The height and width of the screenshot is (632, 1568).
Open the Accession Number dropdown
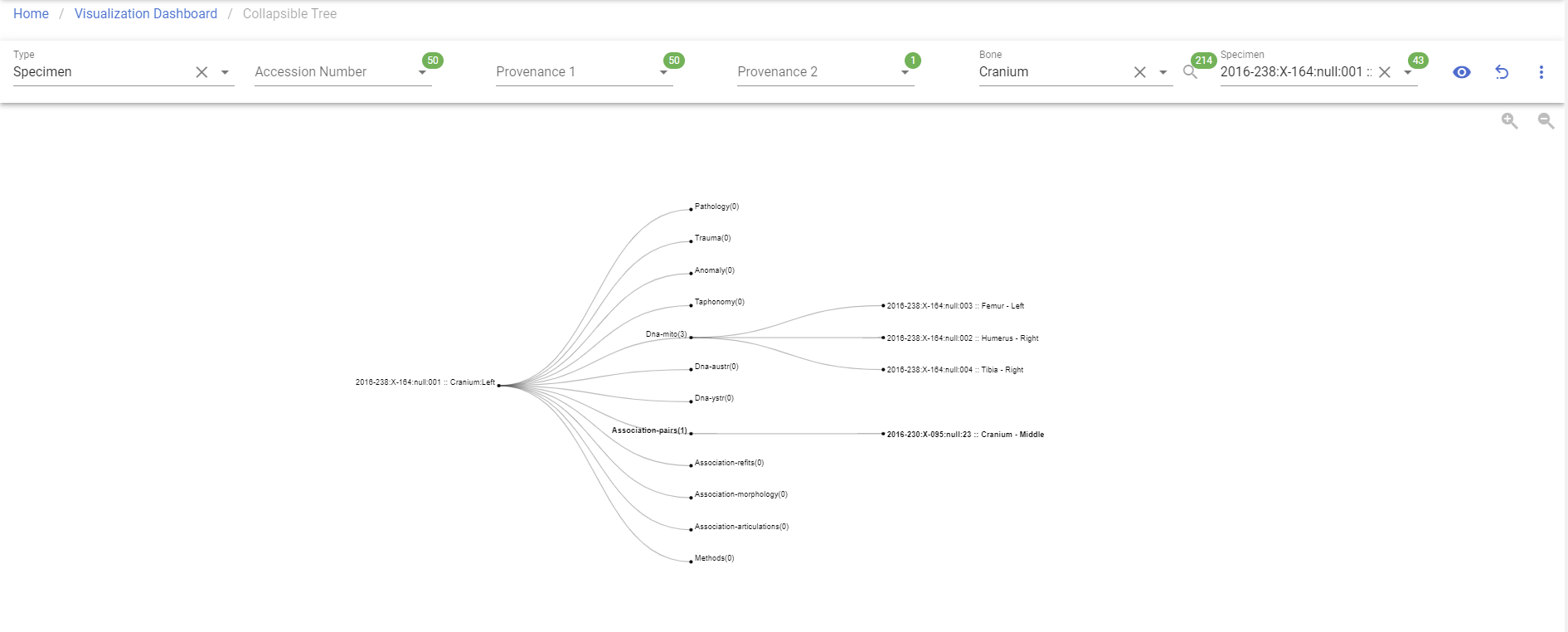click(422, 72)
